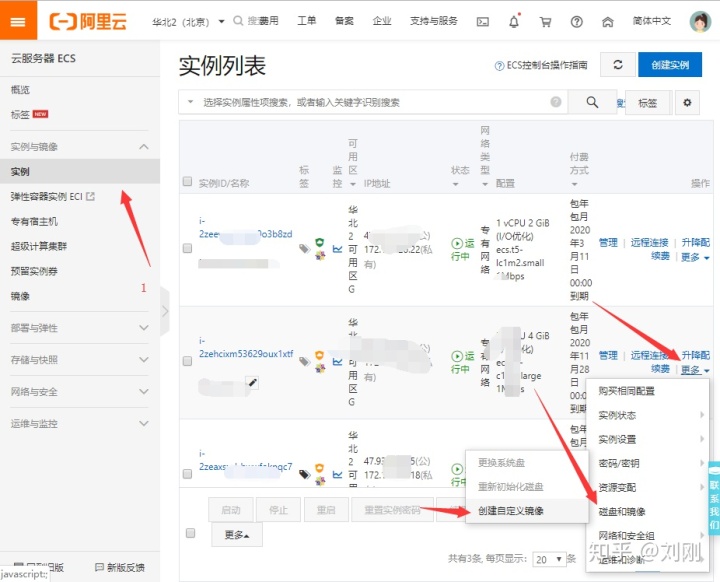Image resolution: width=720 pixels, height=582 pixels.
Task: Check the third instance row checkbox
Action: pos(187,474)
